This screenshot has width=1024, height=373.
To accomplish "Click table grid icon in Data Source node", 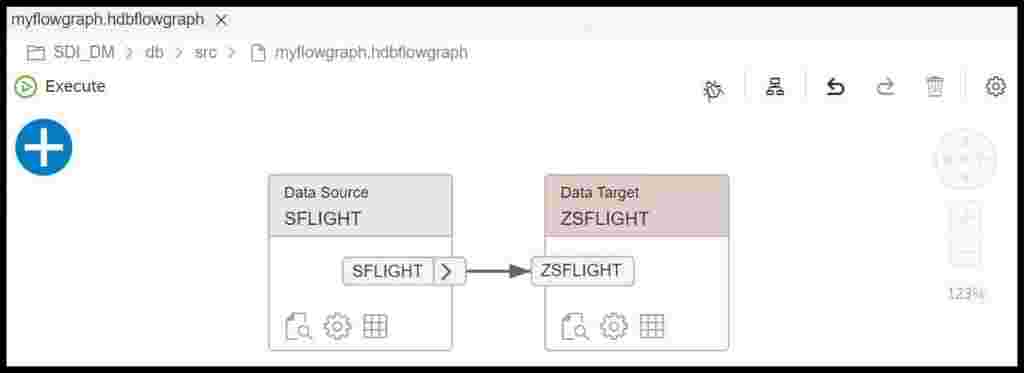I will pos(375,325).
